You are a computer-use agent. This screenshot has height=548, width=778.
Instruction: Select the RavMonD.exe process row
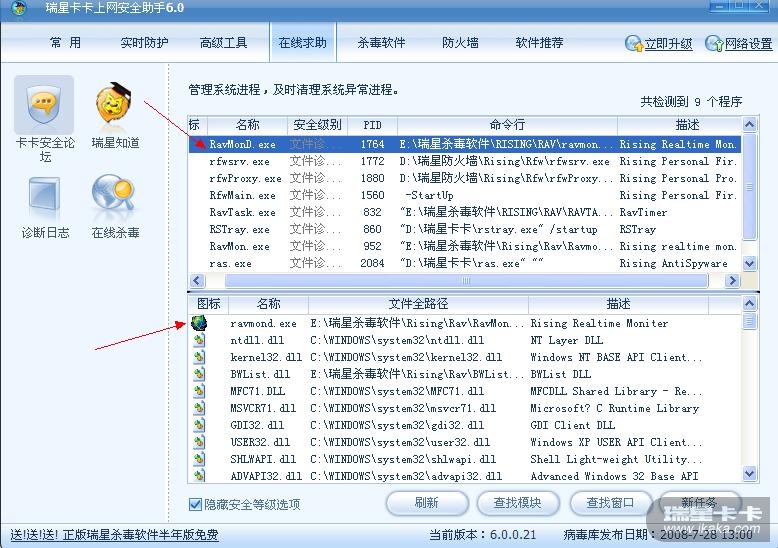click(x=464, y=144)
